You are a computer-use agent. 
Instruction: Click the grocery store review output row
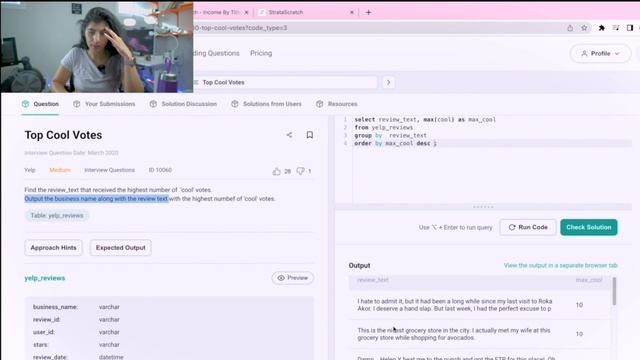click(x=480, y=334)
